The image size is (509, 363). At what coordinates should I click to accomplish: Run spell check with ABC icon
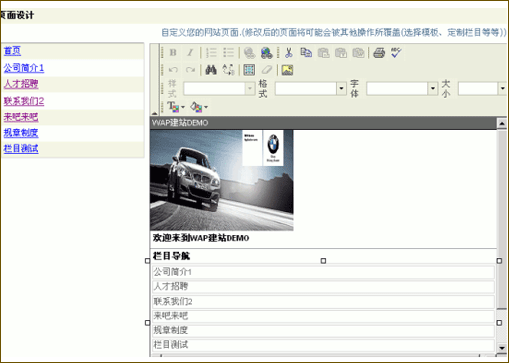coord(396,53)
